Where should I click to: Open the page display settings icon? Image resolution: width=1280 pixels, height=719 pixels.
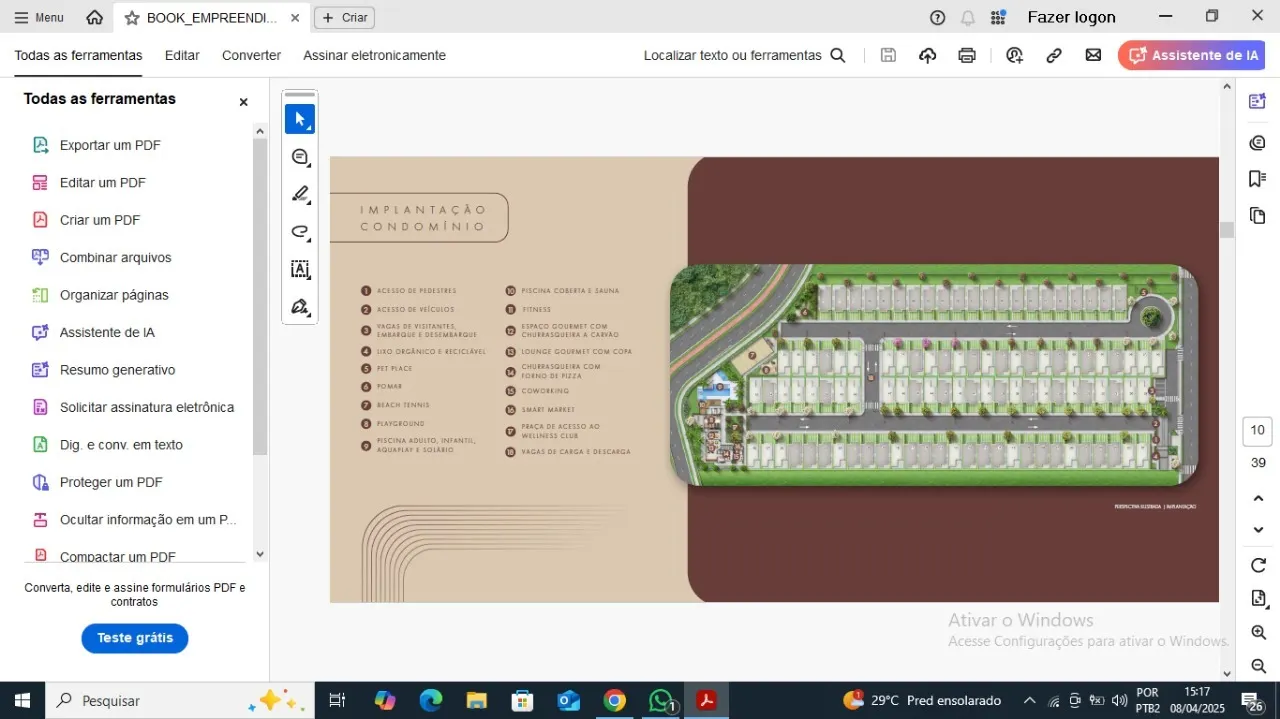1258,599
